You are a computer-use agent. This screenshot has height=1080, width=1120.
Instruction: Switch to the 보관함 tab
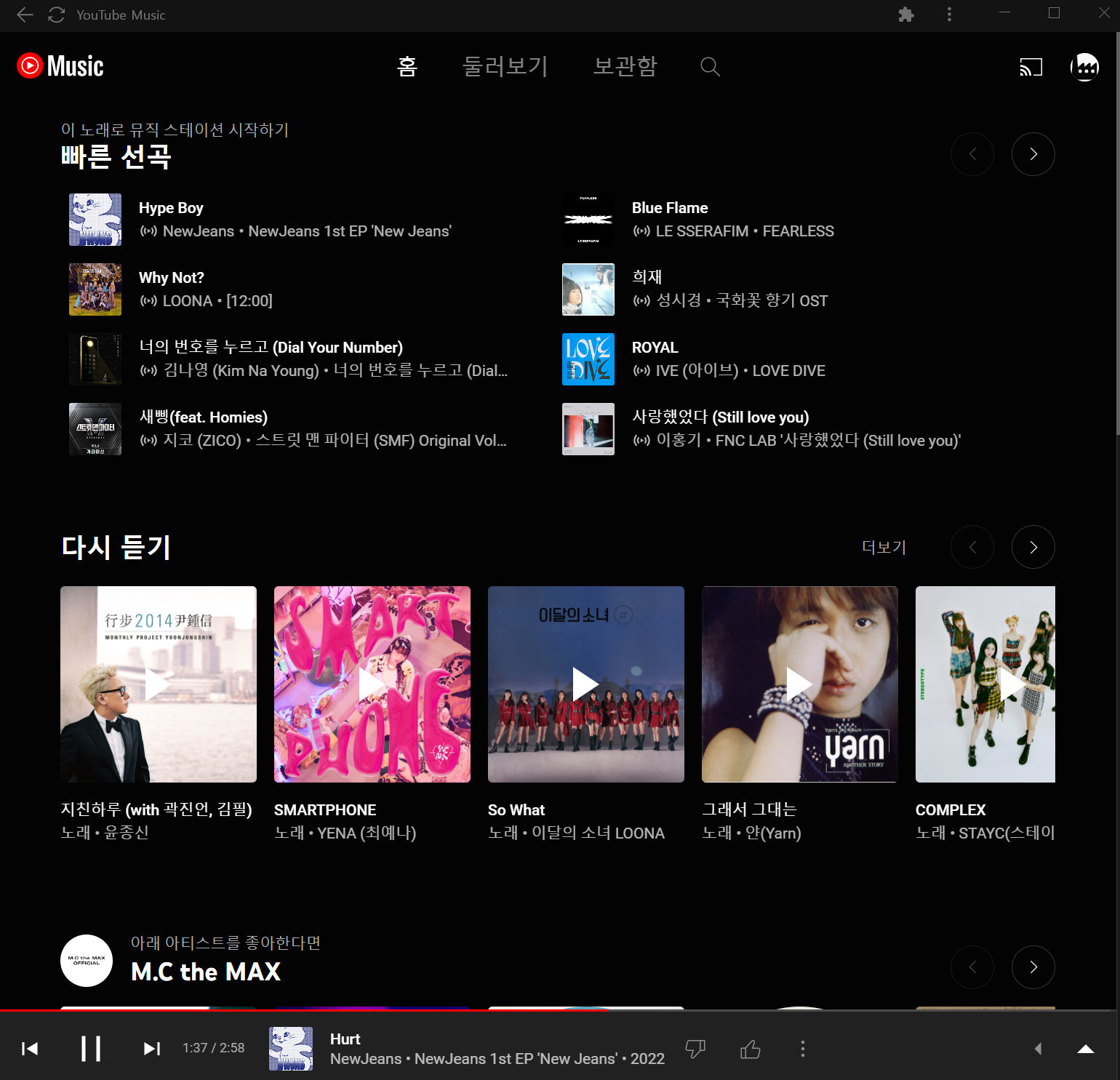(625, 66)
